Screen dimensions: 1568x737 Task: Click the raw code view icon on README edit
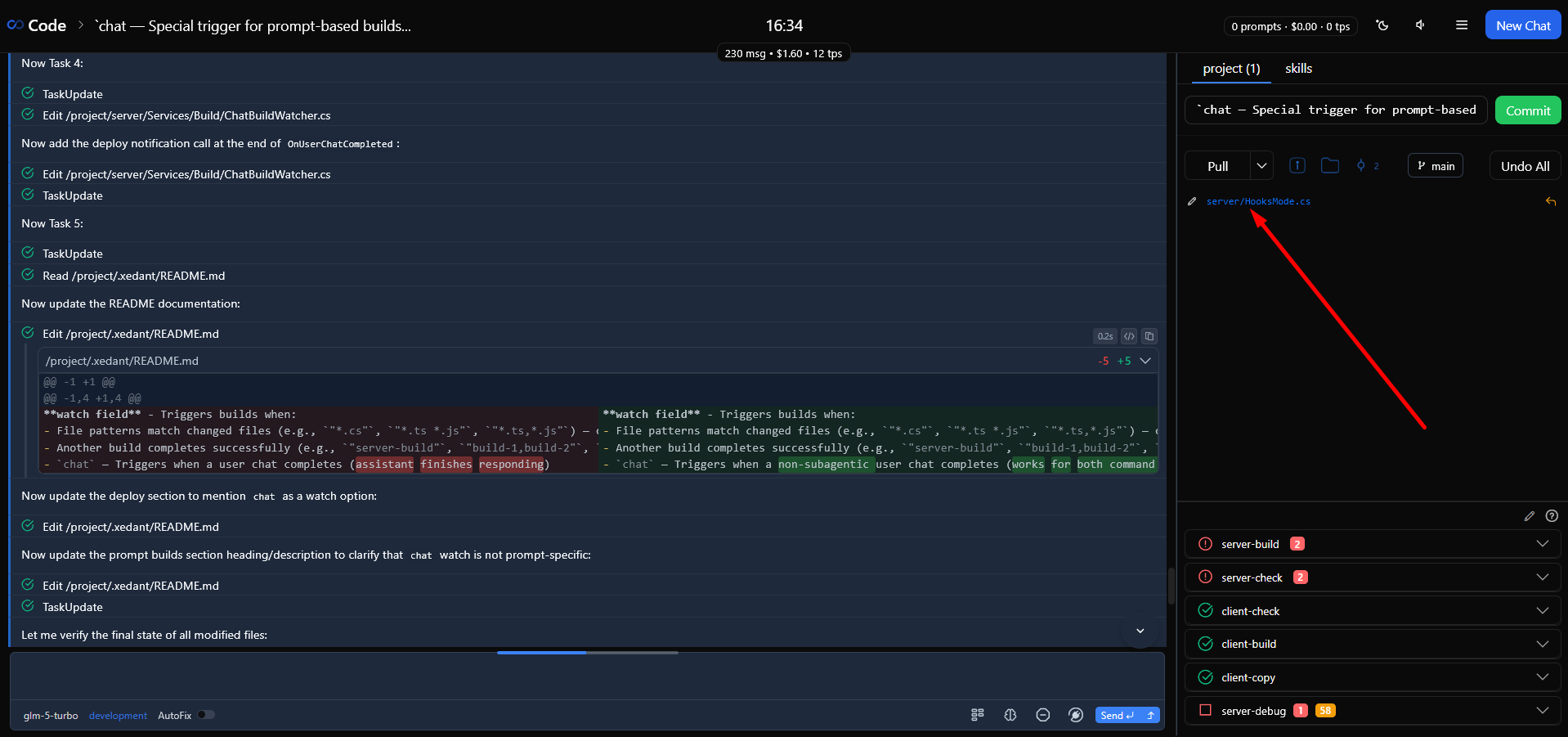(x=1129, y=336)
